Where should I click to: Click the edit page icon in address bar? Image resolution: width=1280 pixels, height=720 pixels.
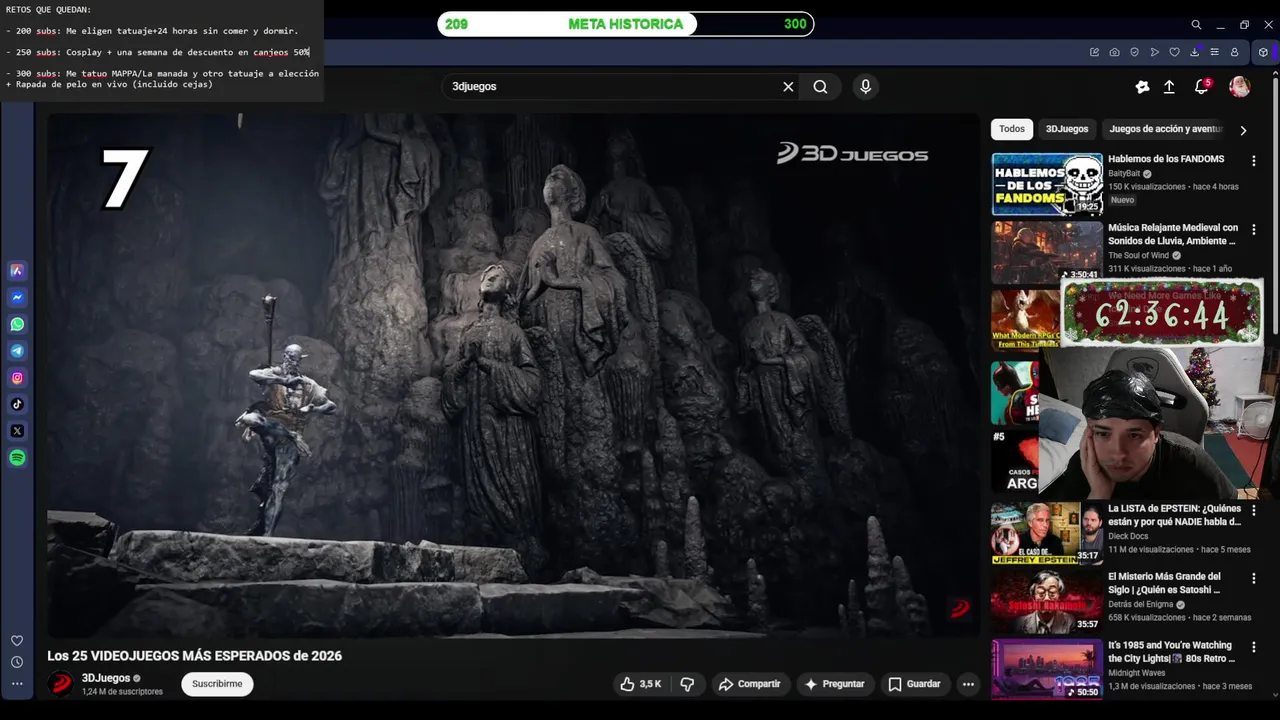[1094, 52]
